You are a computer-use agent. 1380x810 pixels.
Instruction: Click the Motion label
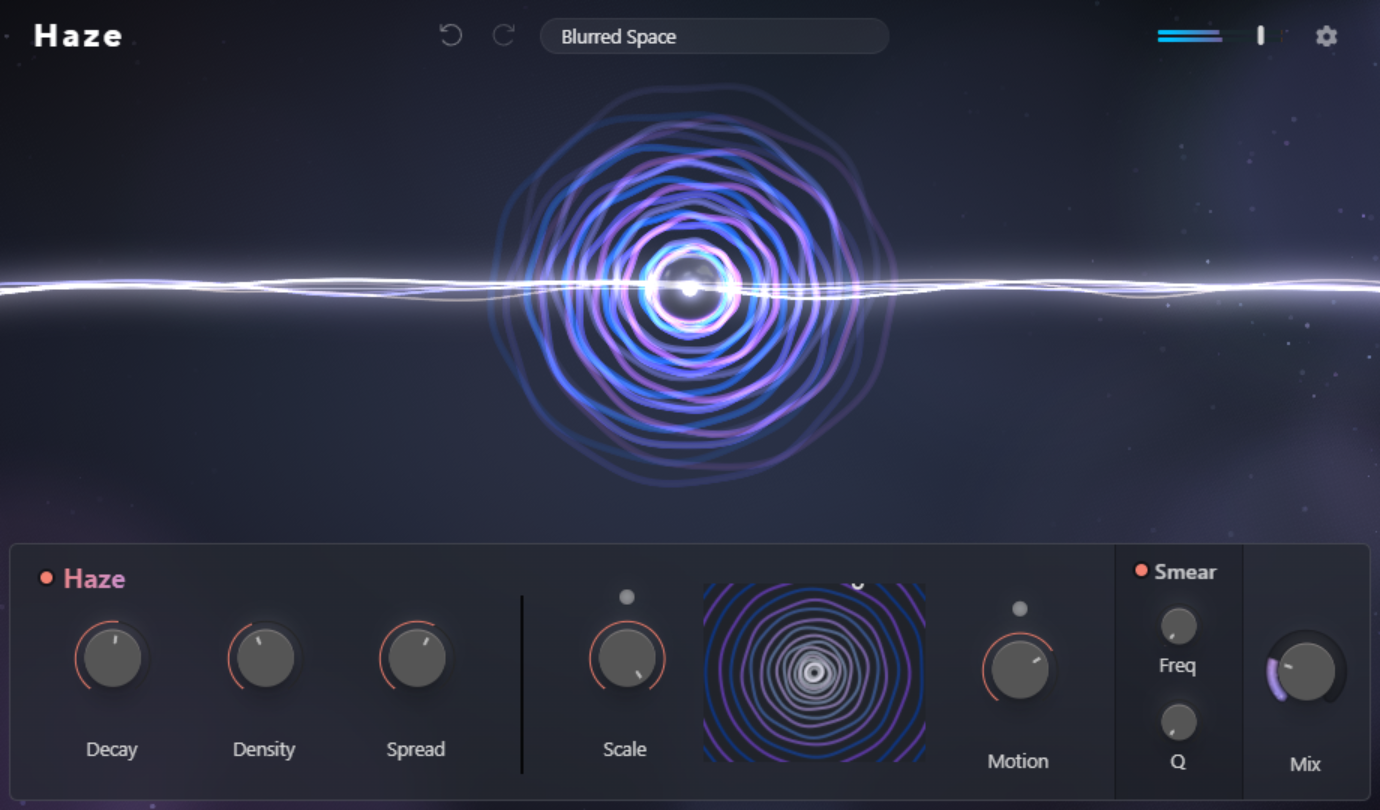tap(1018, 761)
